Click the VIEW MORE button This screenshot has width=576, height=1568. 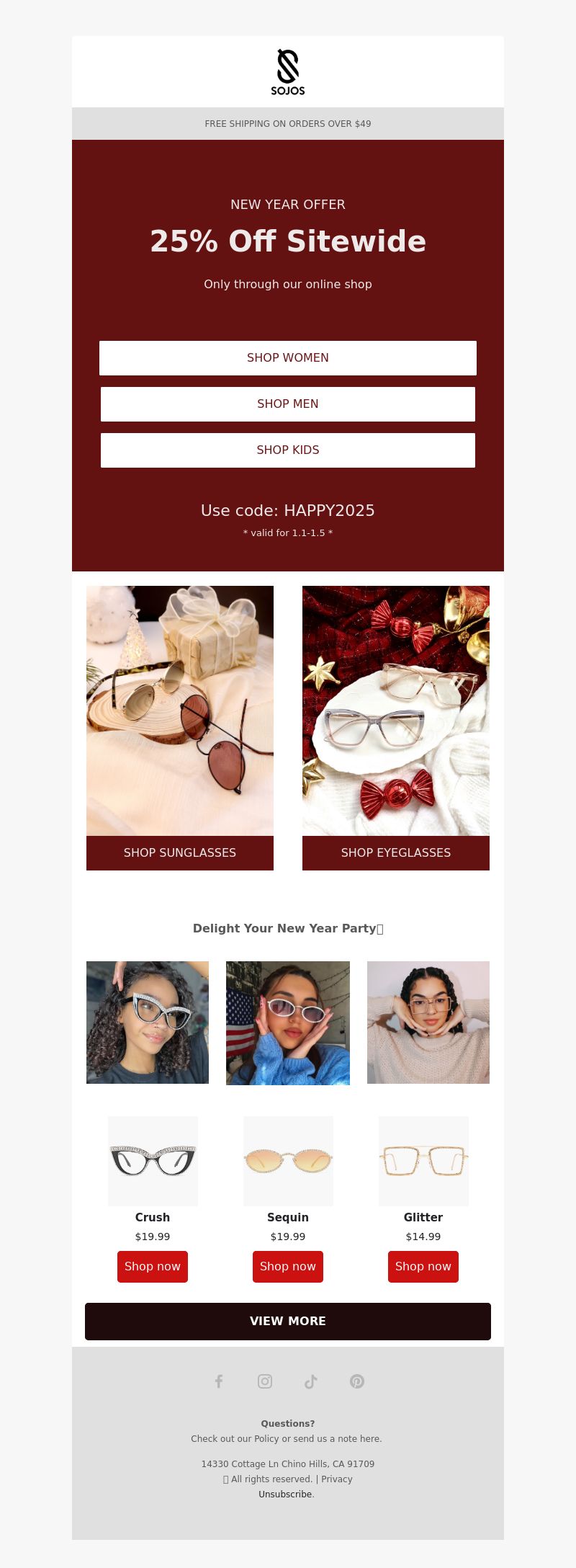point(288,1322)
